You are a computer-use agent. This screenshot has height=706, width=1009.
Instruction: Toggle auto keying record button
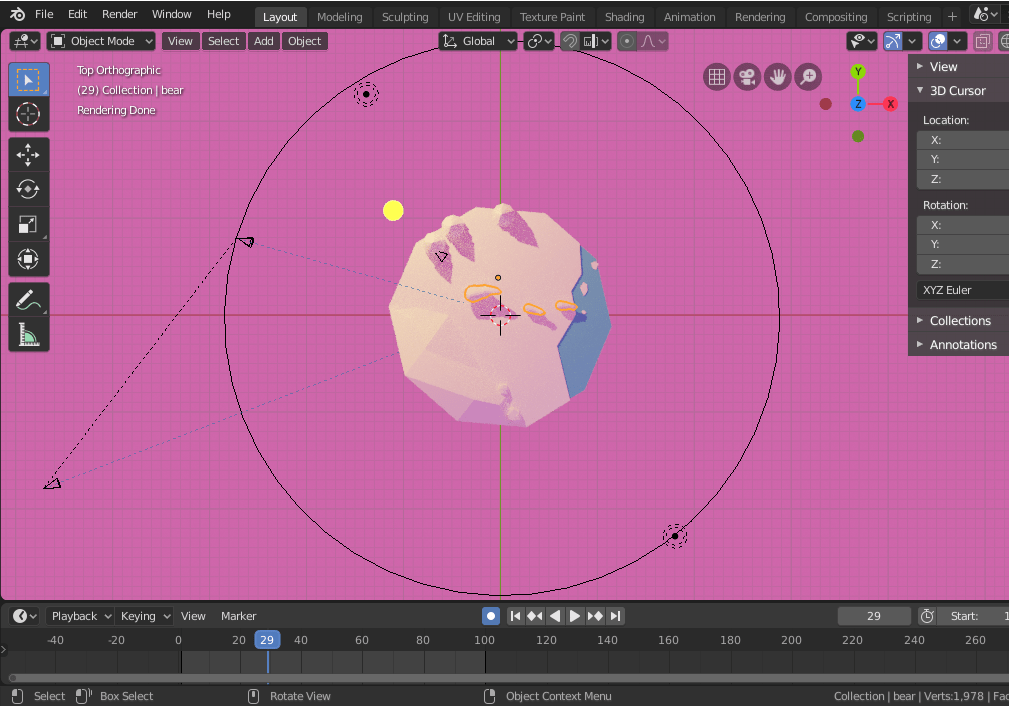(x=490, y=616)
